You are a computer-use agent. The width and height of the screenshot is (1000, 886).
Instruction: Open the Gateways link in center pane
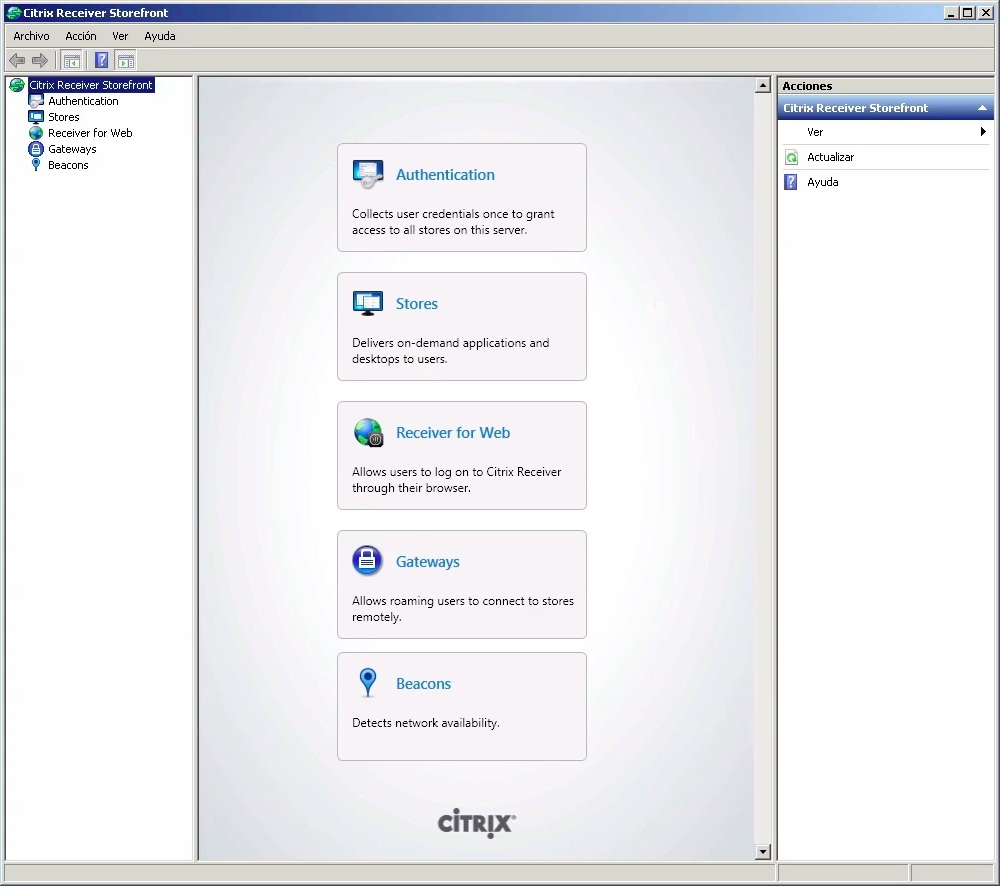pos(427,562)
